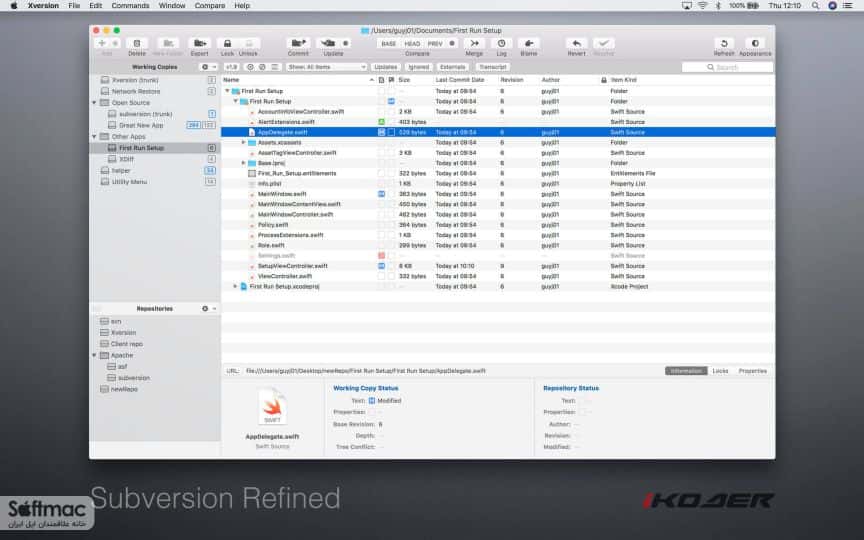
Task: Click the New Folder toolbar icon
Action: [x=168, y=43]
